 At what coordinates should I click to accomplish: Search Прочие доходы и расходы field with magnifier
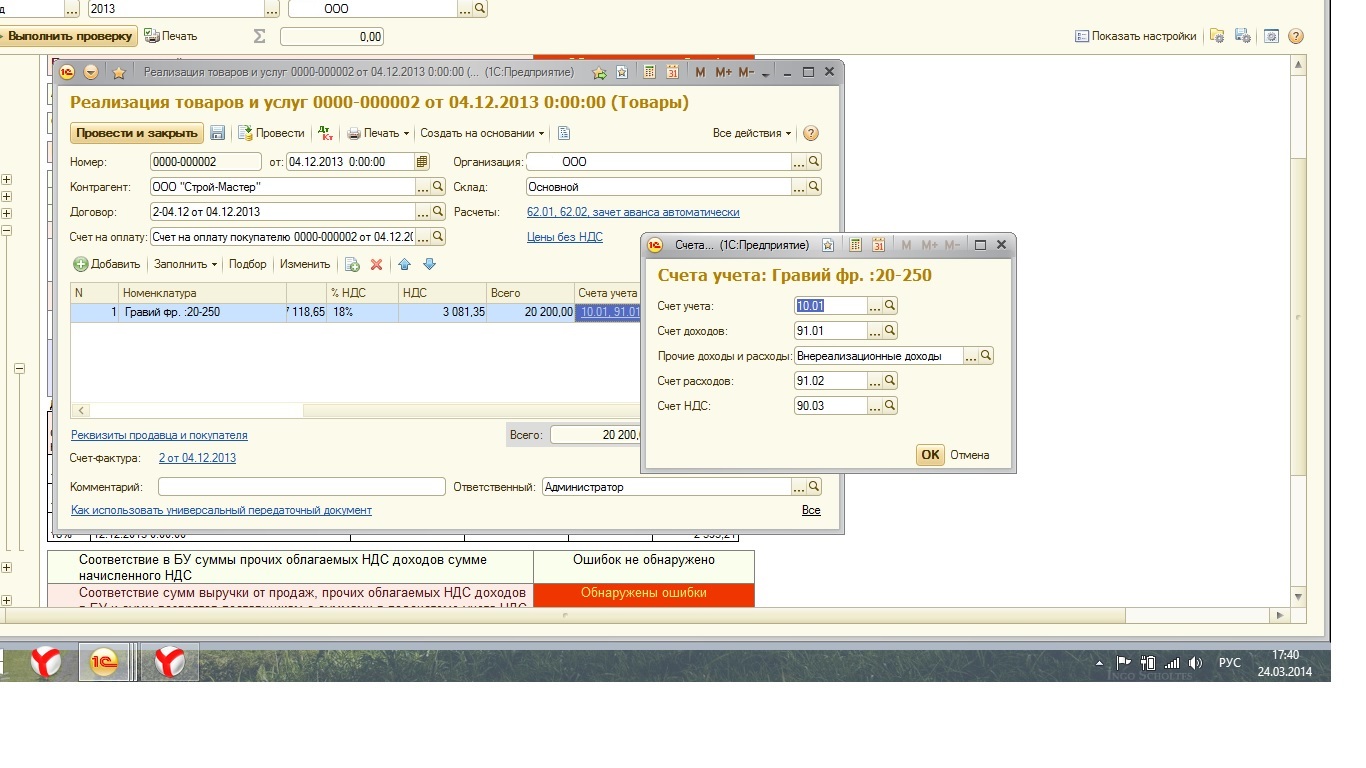(x=986, y=356)
